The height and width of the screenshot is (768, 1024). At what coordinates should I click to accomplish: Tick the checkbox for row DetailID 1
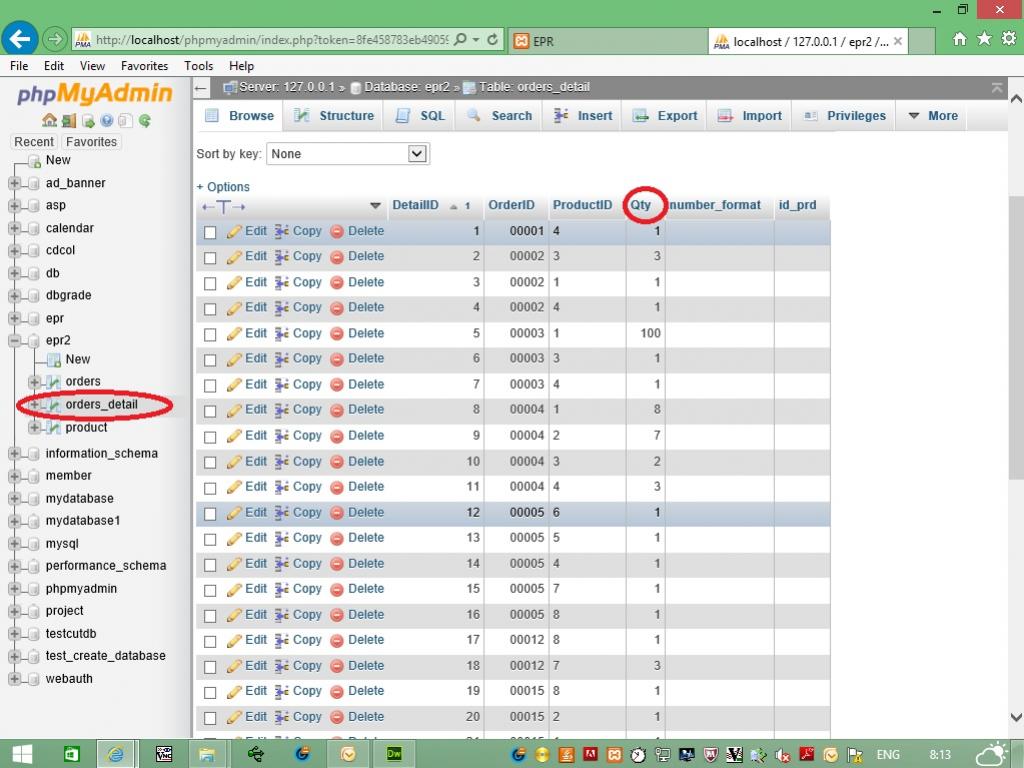[210, 232]
